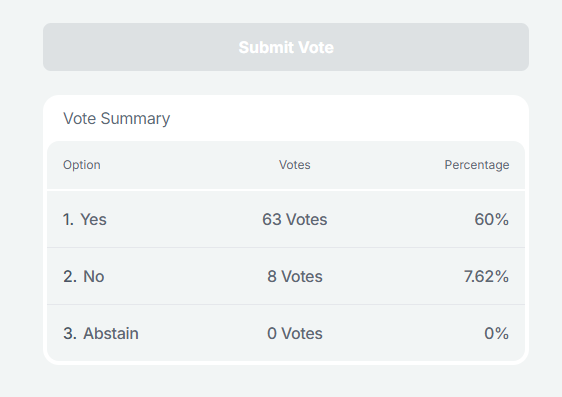
Task: Click the number '3.' before Abstain
Action: (x=70, y=333)
